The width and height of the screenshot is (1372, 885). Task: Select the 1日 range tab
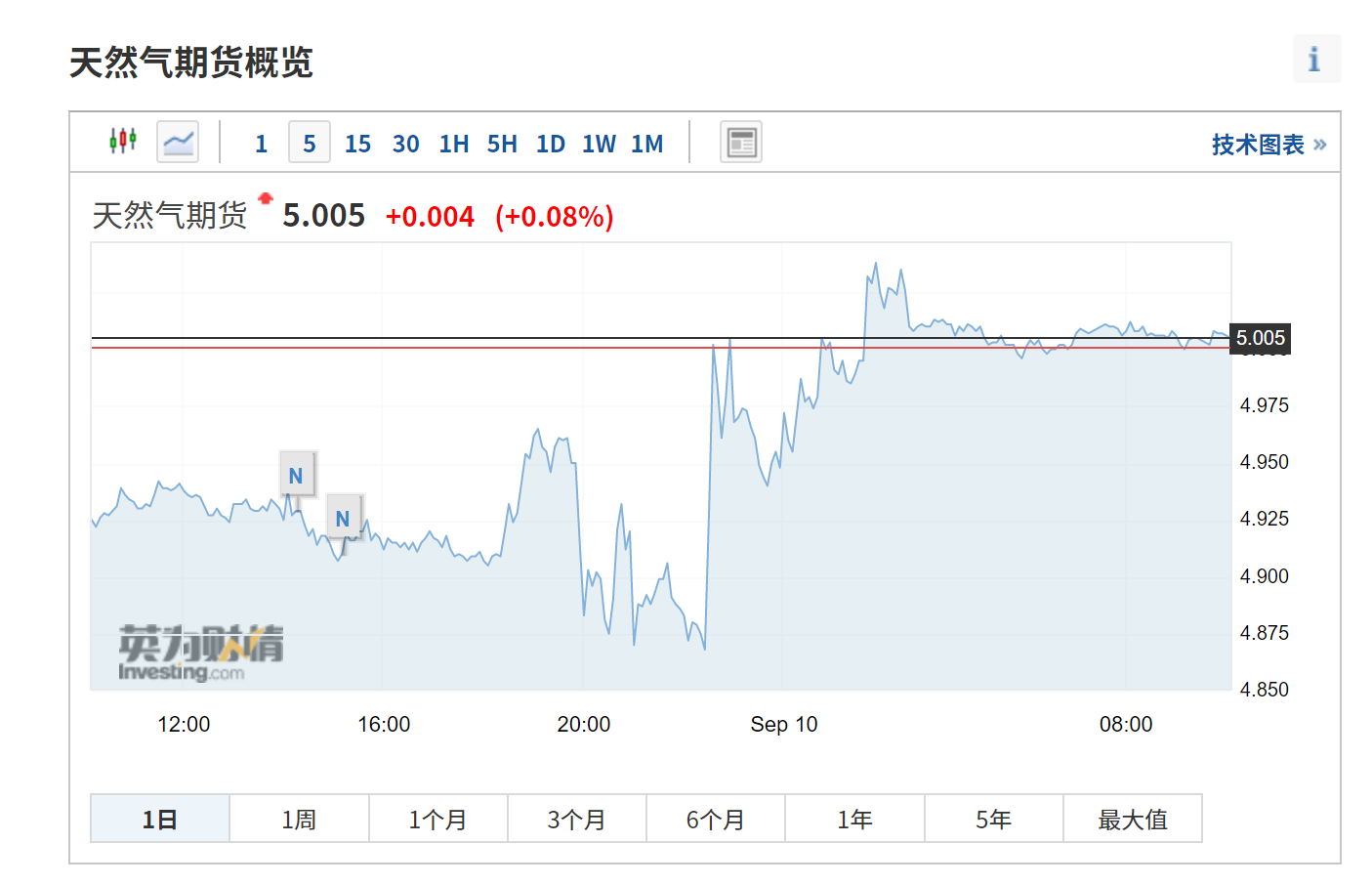160,819
